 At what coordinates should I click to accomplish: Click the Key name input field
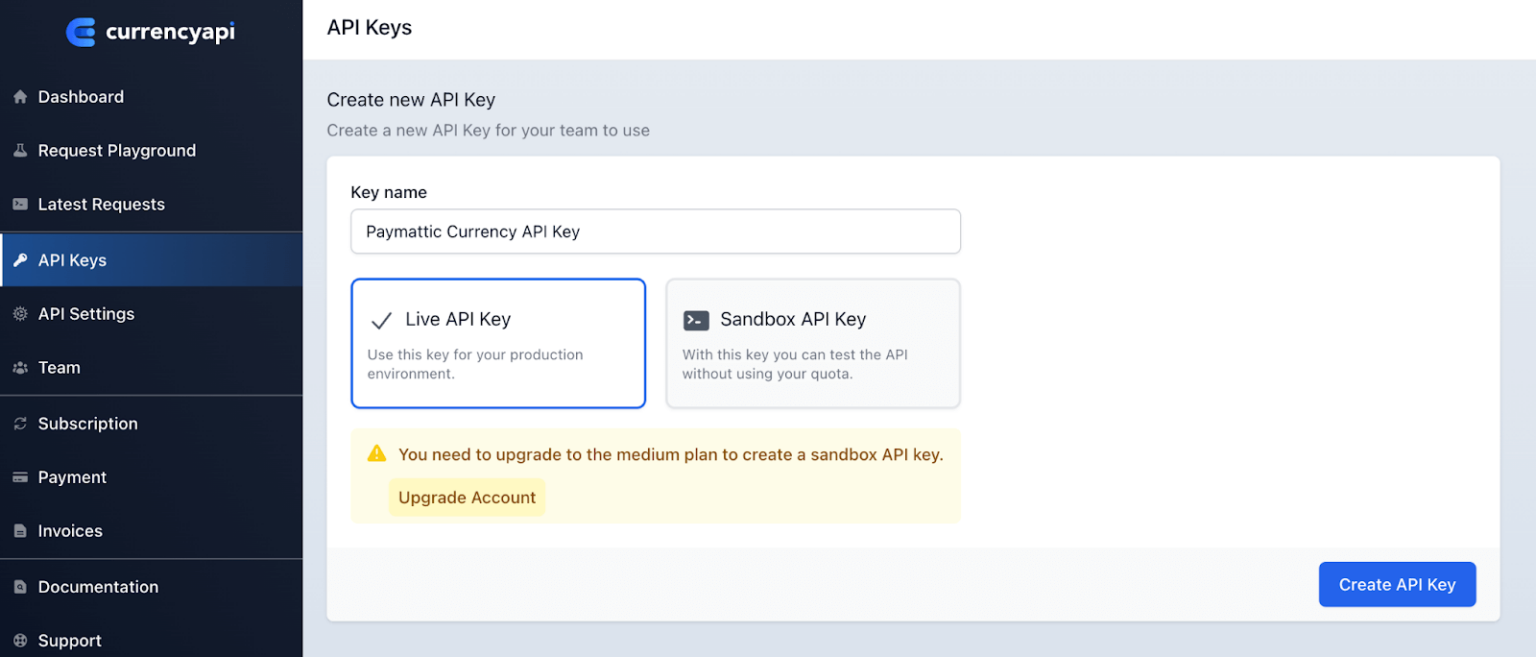coord(655,231)
